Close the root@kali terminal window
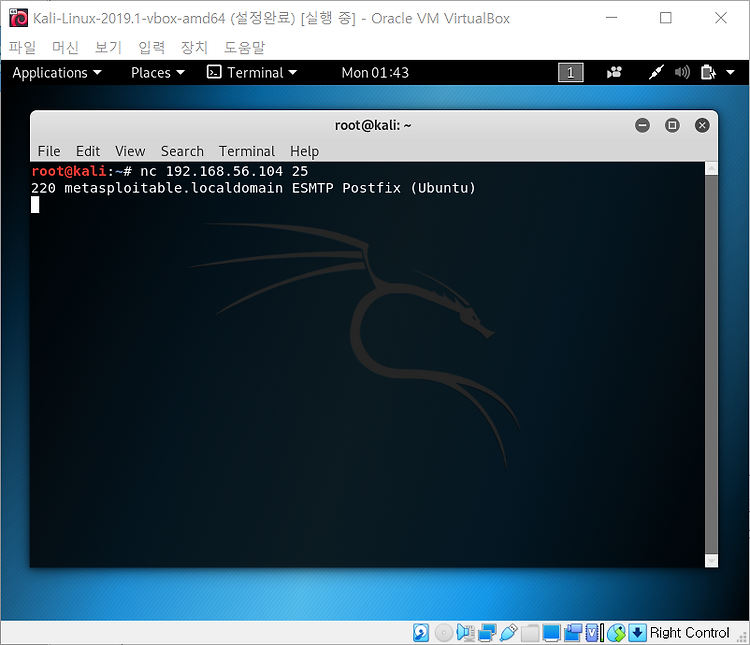 (702, 125)
